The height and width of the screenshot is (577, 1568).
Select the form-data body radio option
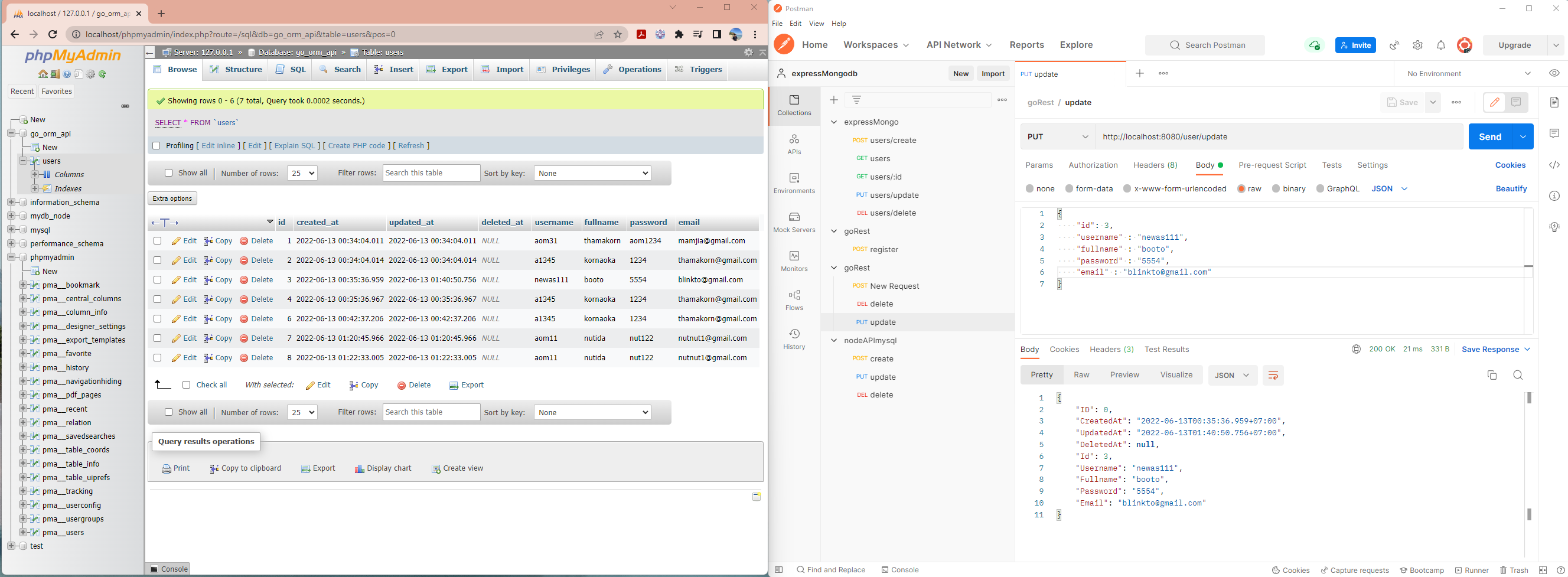tap(1070, 188)
